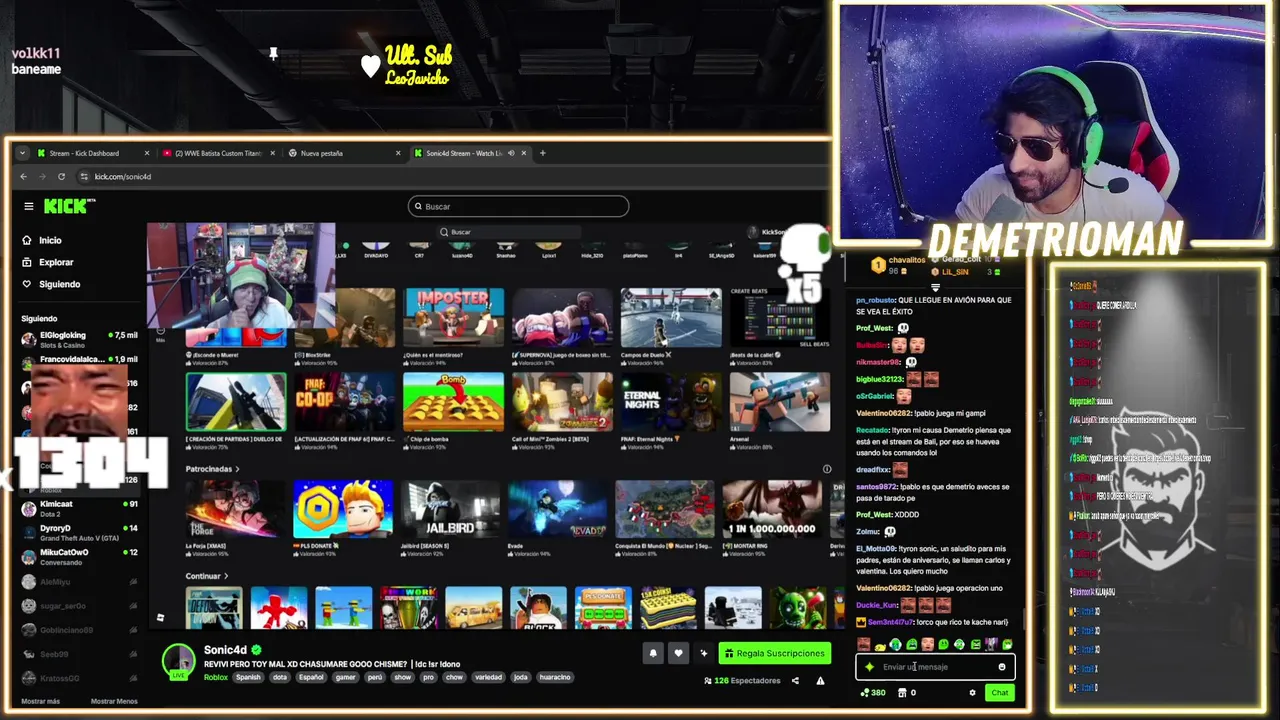Open the Evade game thumbnail
Screen dimensions: 1280x720
pos(557,509)
